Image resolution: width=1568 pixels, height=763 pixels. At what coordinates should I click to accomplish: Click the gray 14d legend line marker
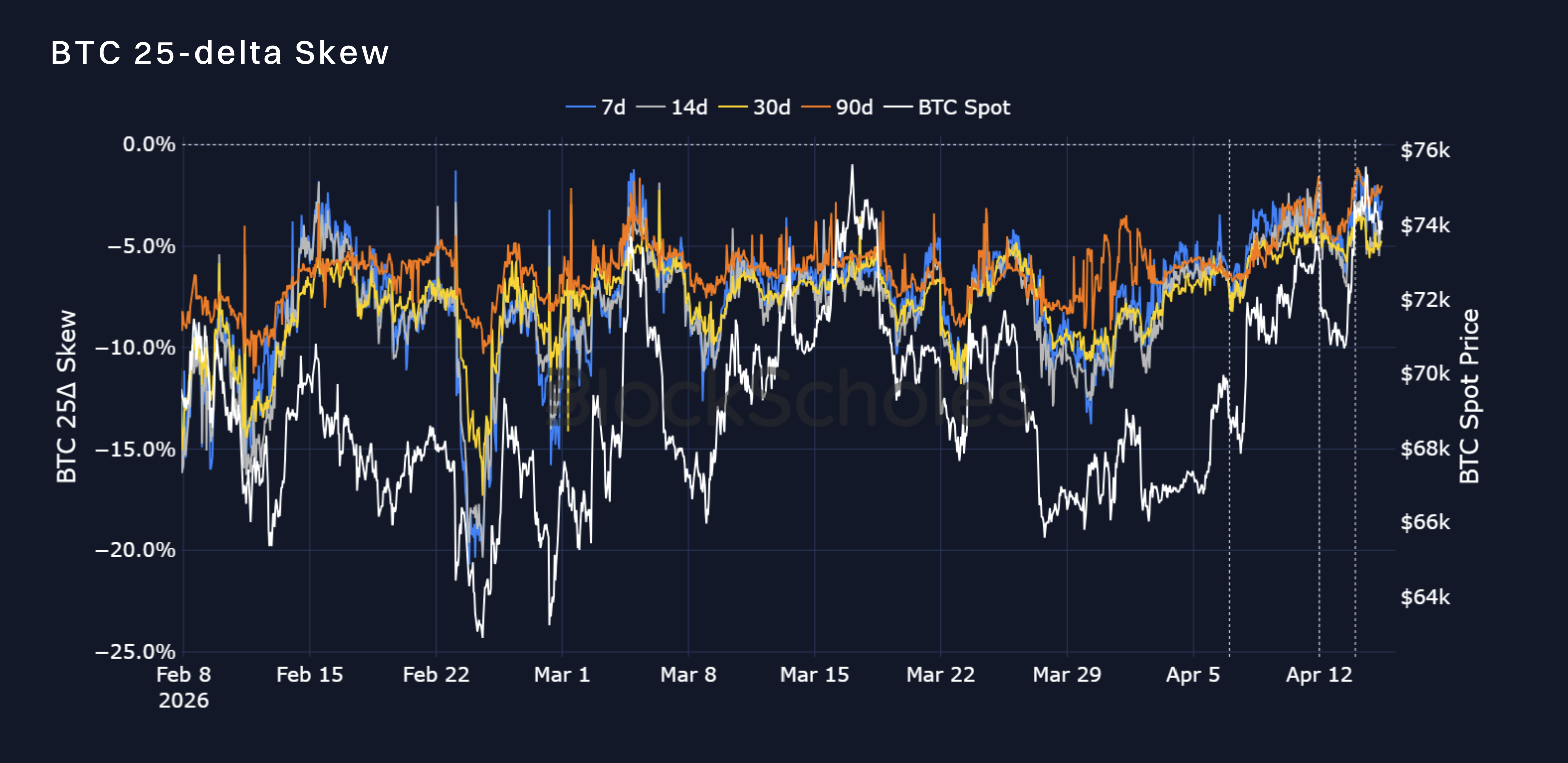(x=650, y=107)
